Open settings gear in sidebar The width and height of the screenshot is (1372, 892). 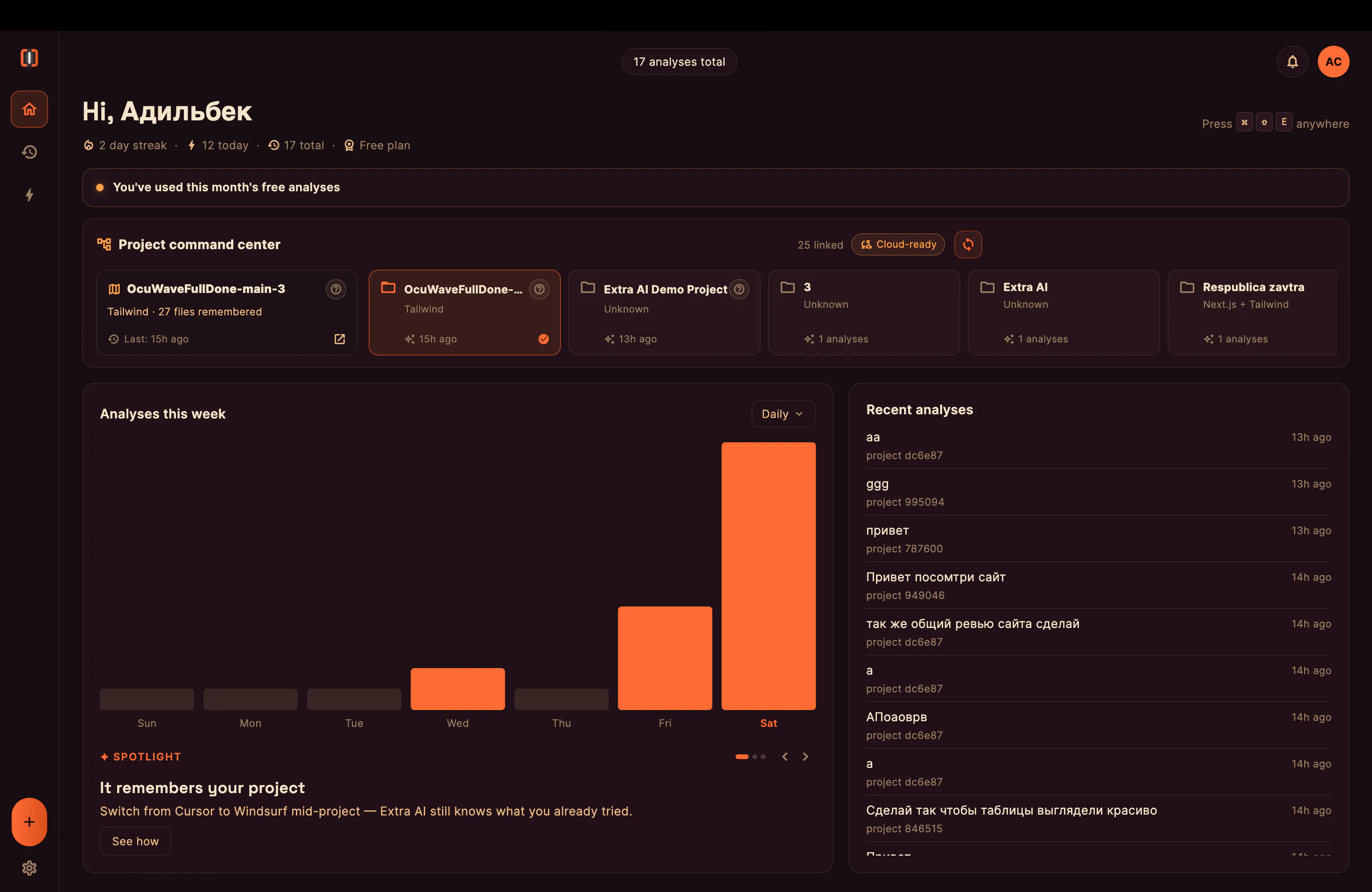point(29,868)
